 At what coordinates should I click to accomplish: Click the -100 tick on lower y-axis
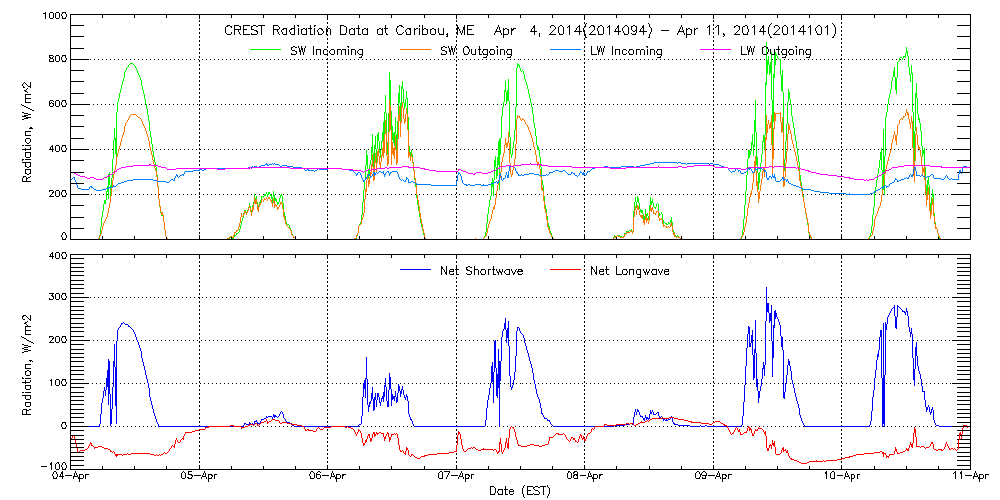click(x=55, y=466)
